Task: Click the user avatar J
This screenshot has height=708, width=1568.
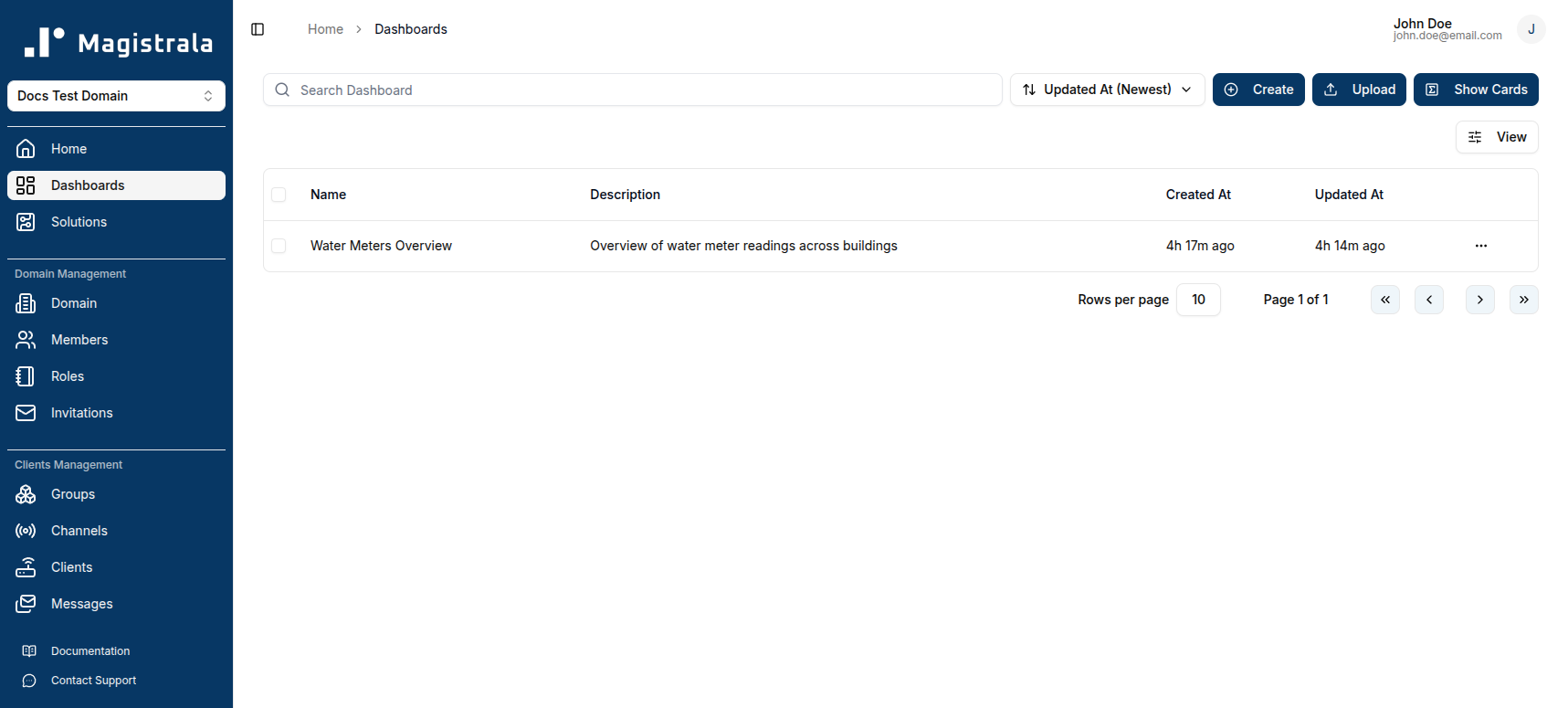Action: [x=1531, y=29]
